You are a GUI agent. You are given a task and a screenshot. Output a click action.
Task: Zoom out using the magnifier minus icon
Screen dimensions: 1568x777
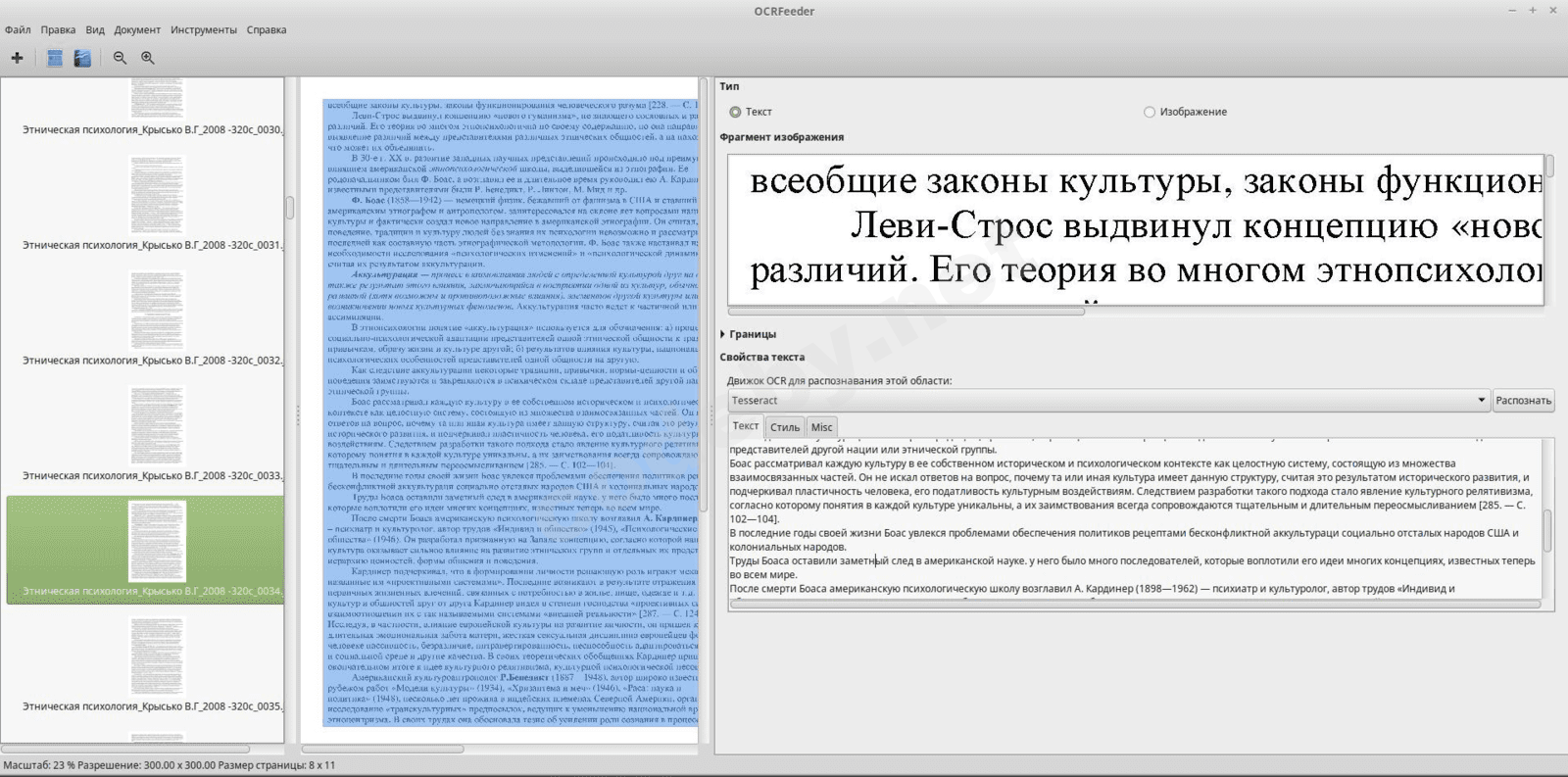(120, 58)
